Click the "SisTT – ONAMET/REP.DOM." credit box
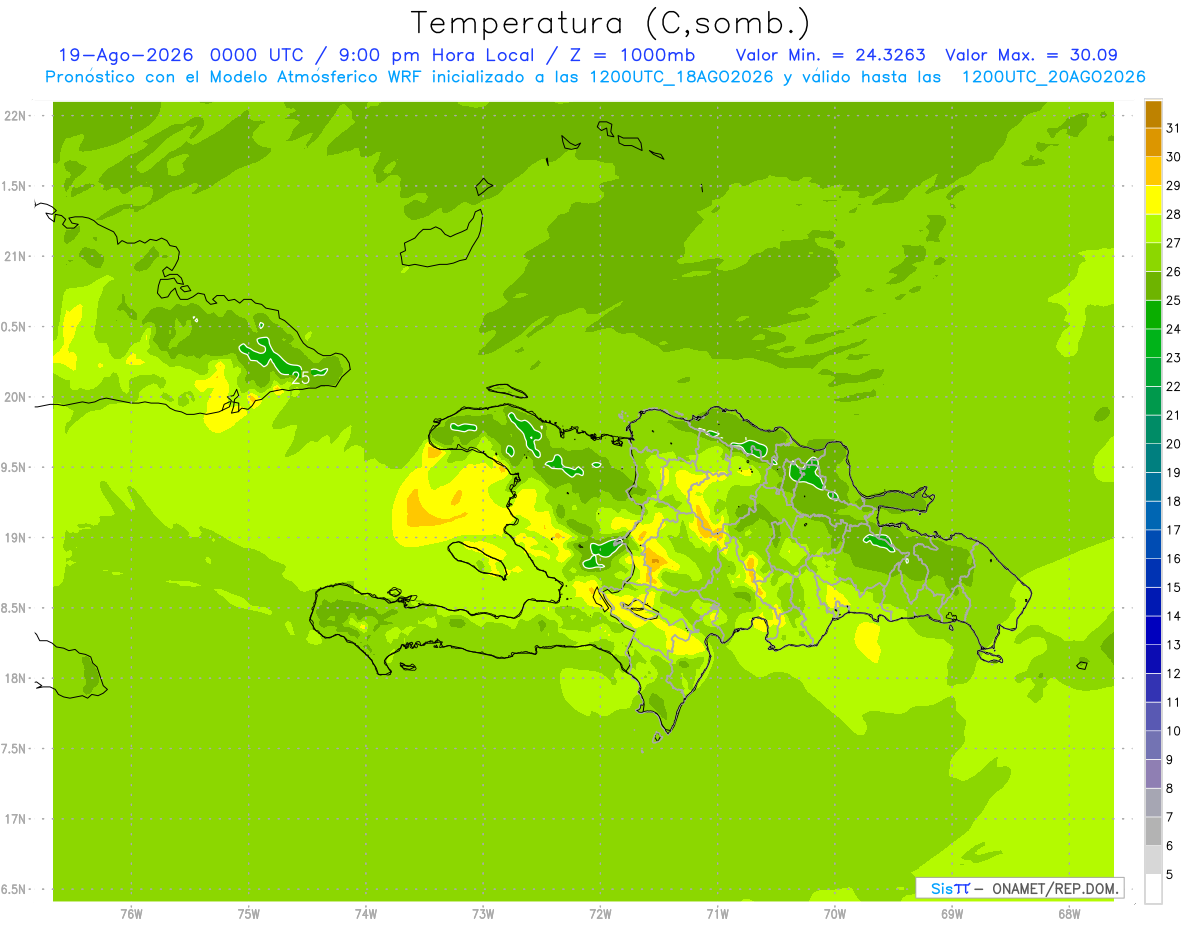This screenshot has height=927, width=1200. 1019,888
